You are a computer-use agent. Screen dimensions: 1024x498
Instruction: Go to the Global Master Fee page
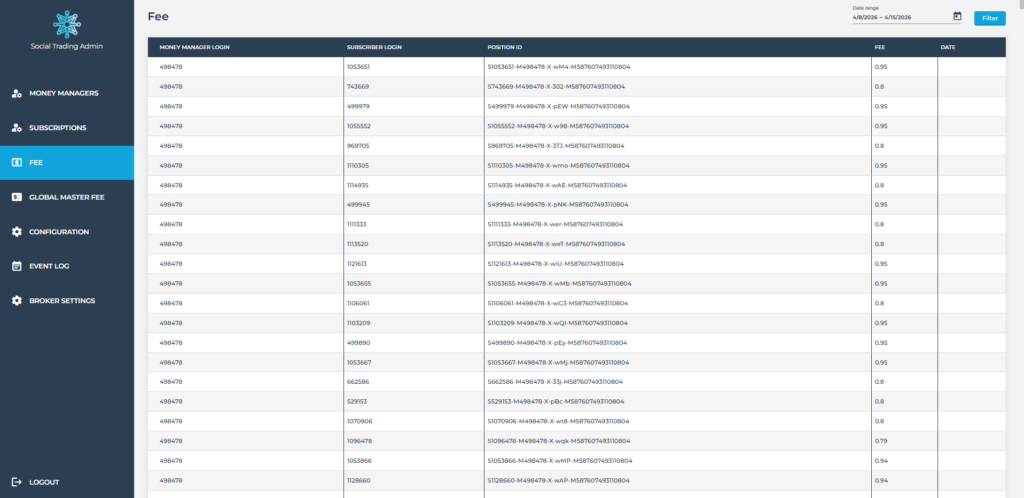(x=67, y=197)
